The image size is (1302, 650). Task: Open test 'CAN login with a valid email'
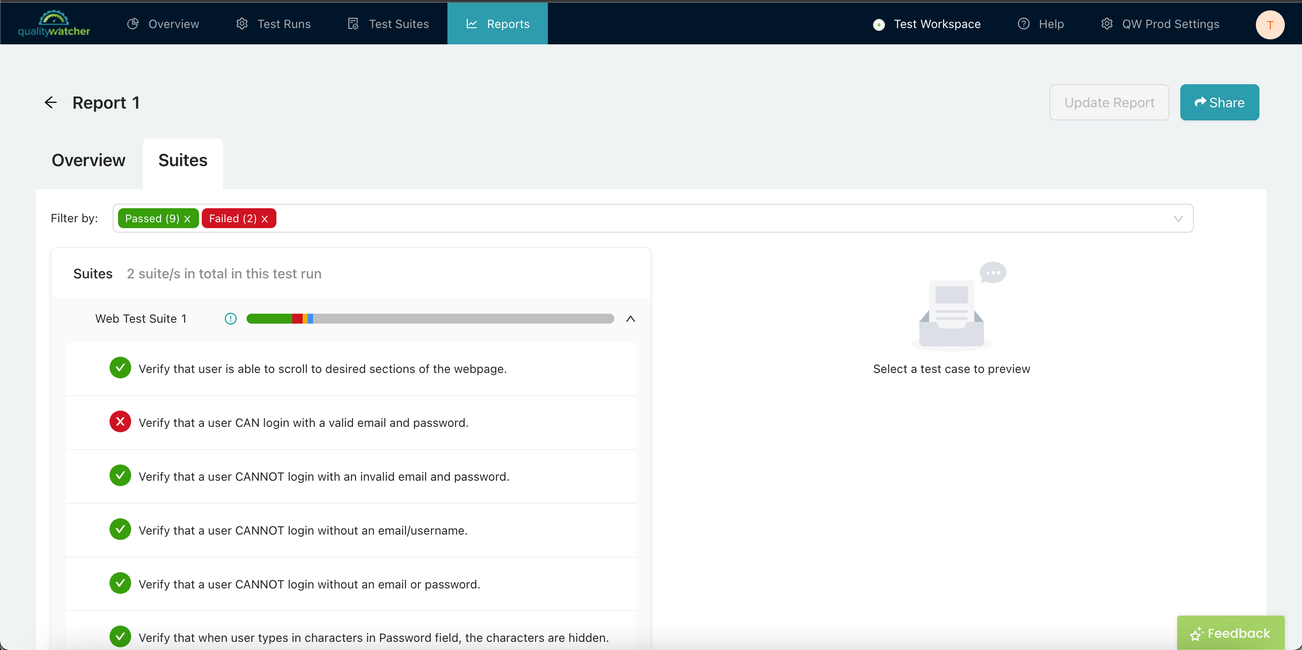coord(351,423)
